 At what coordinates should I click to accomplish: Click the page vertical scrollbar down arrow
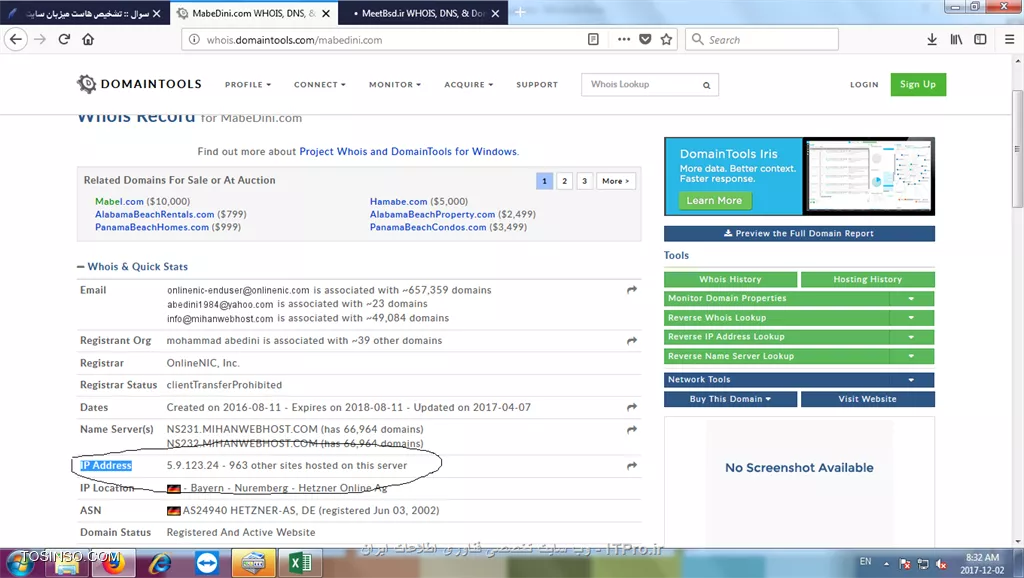click(1017, 541)
